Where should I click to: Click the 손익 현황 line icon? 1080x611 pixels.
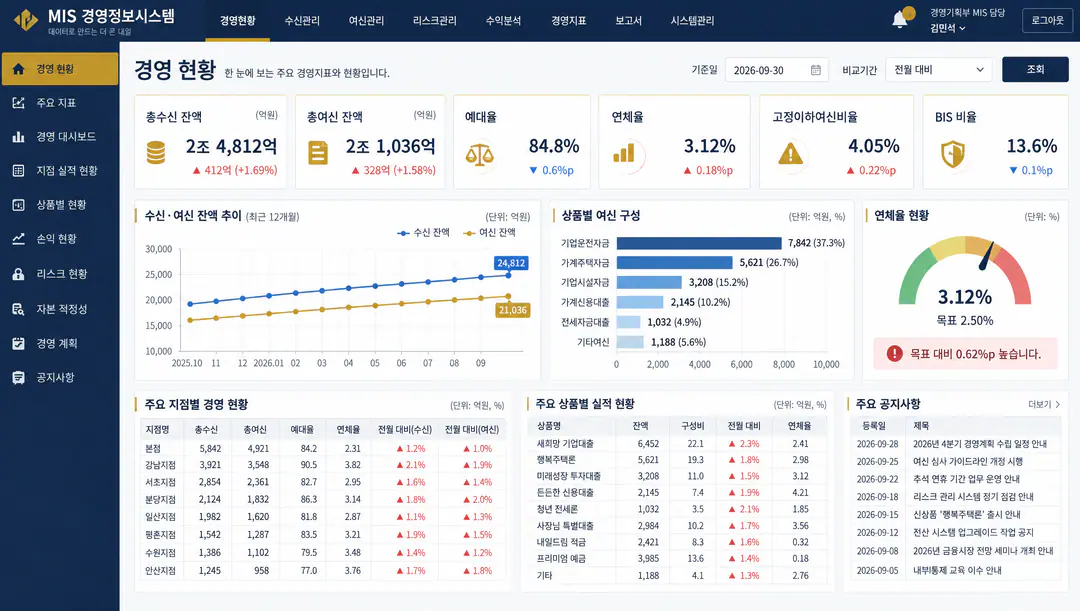pyautogui.click(x=19, y=239)
